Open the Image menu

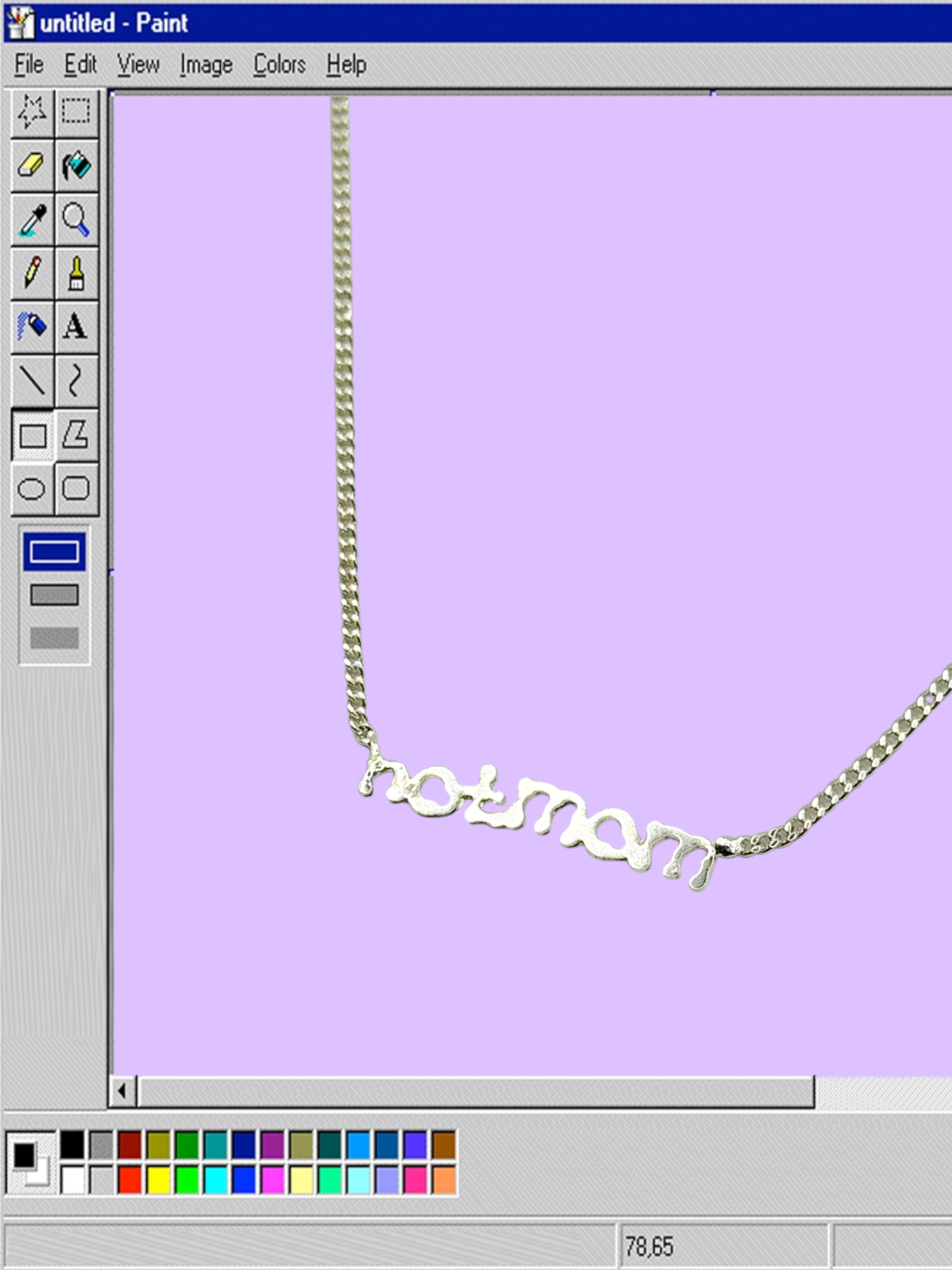pyautogui.click(x=207, y=64)
